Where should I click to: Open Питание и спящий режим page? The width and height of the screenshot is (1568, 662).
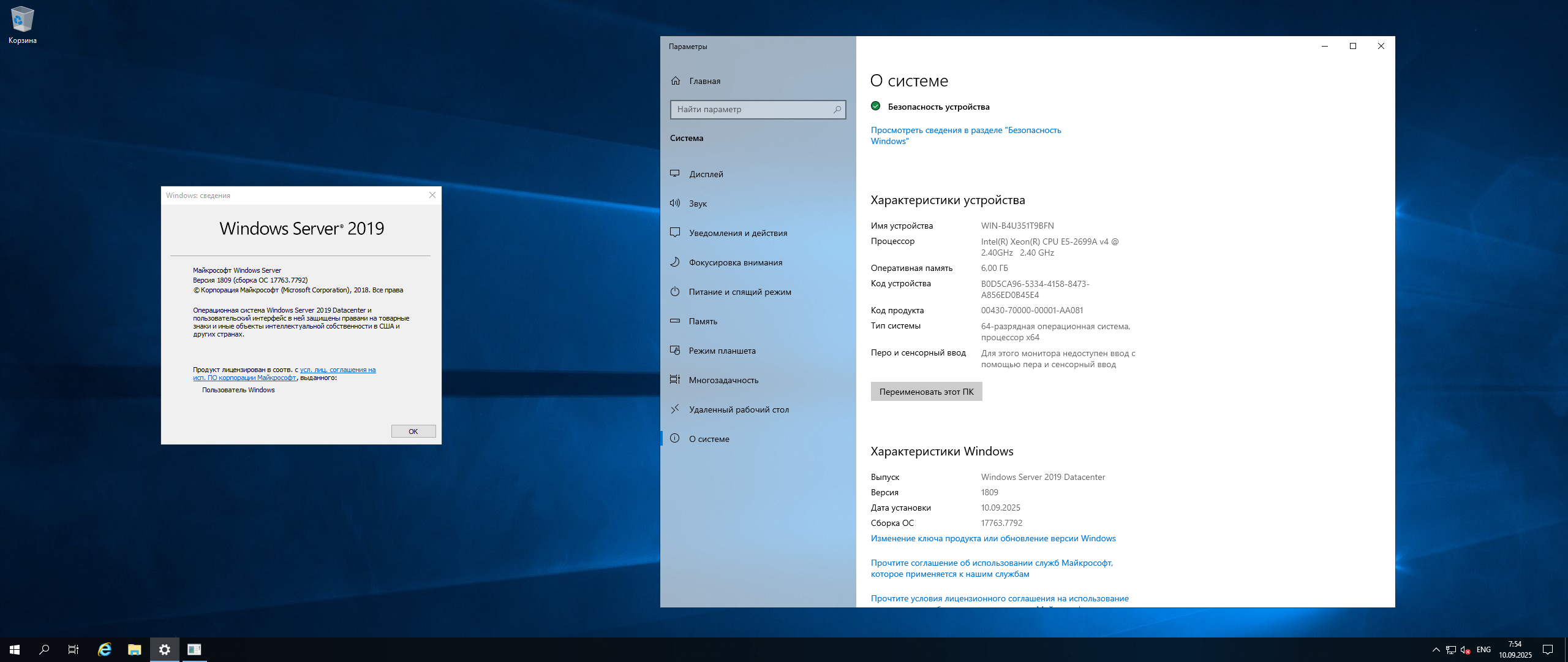[758, 292]
